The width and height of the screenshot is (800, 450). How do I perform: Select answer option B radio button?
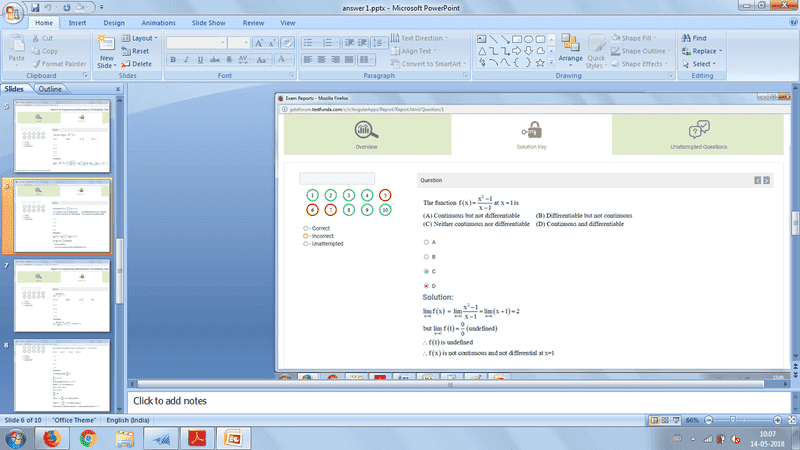click(x=428, y=257)
